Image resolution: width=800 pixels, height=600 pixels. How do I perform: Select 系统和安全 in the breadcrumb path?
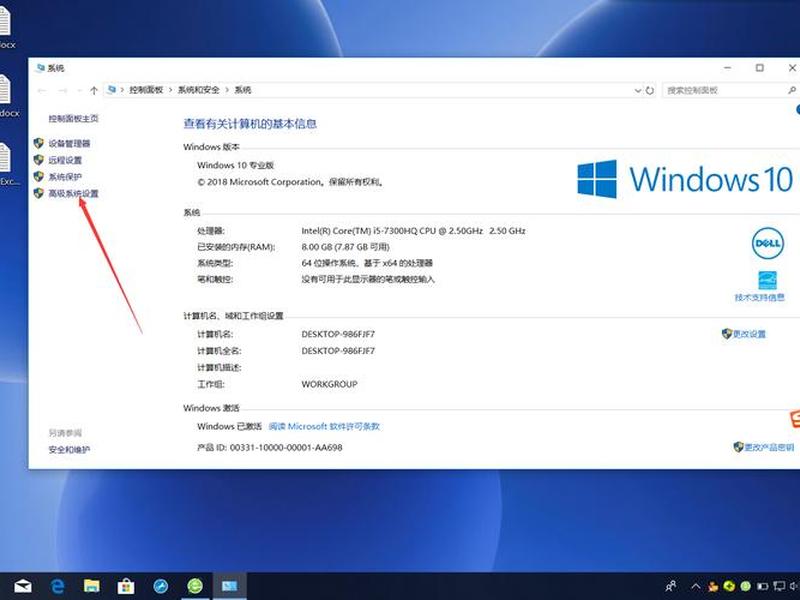pos(198,90)
